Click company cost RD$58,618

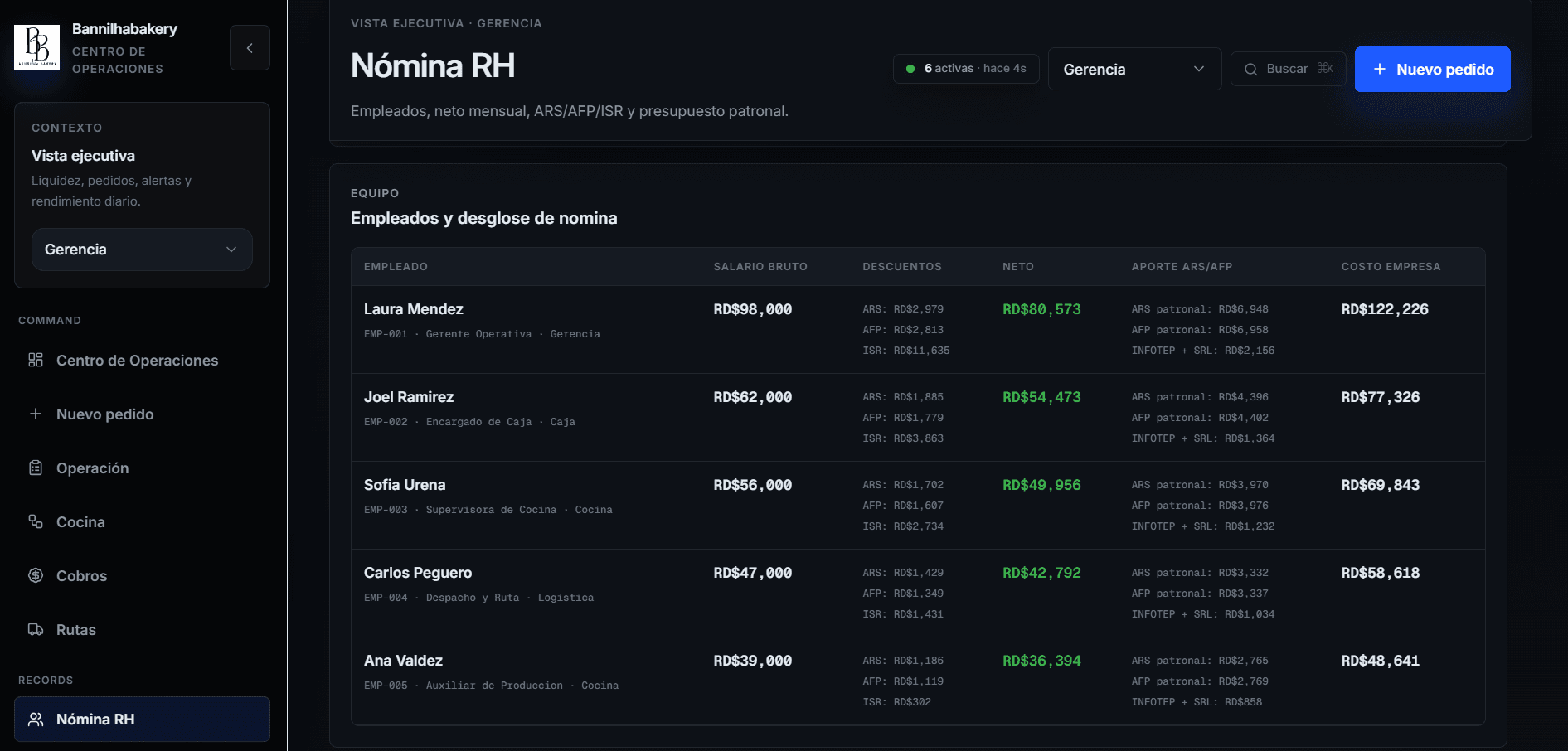tap(1381, 573)
